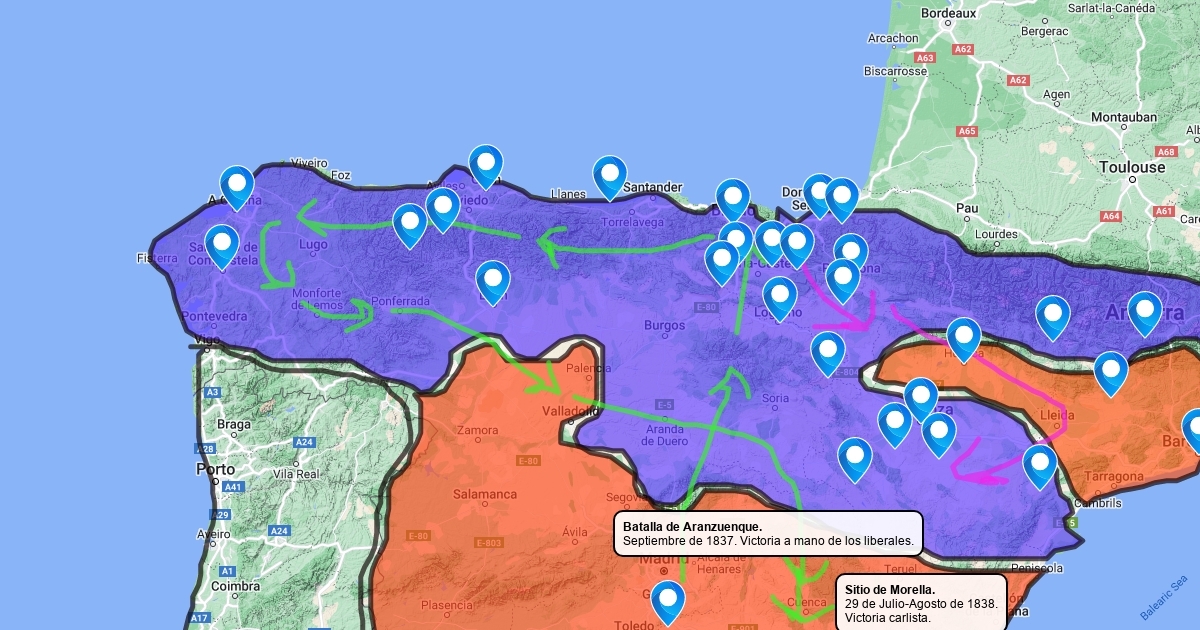Select the pin covering Huesca
Screen dimensions: 1200x630
(x=963, y=338)
